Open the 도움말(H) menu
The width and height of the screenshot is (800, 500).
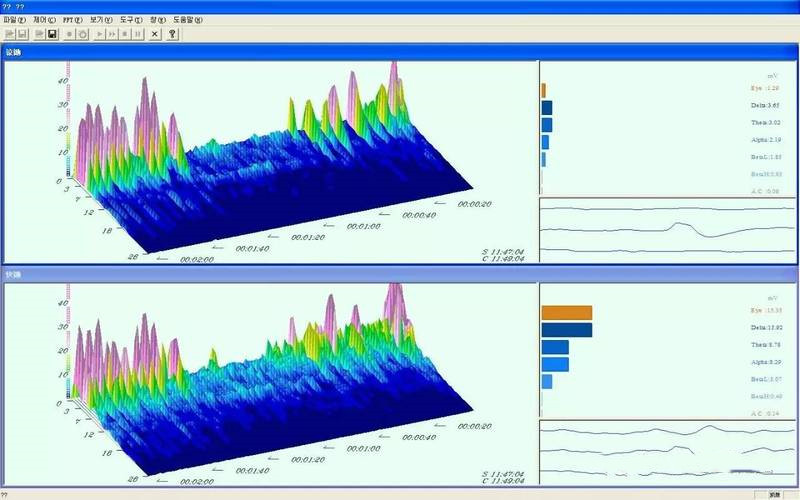pos(187,20)
